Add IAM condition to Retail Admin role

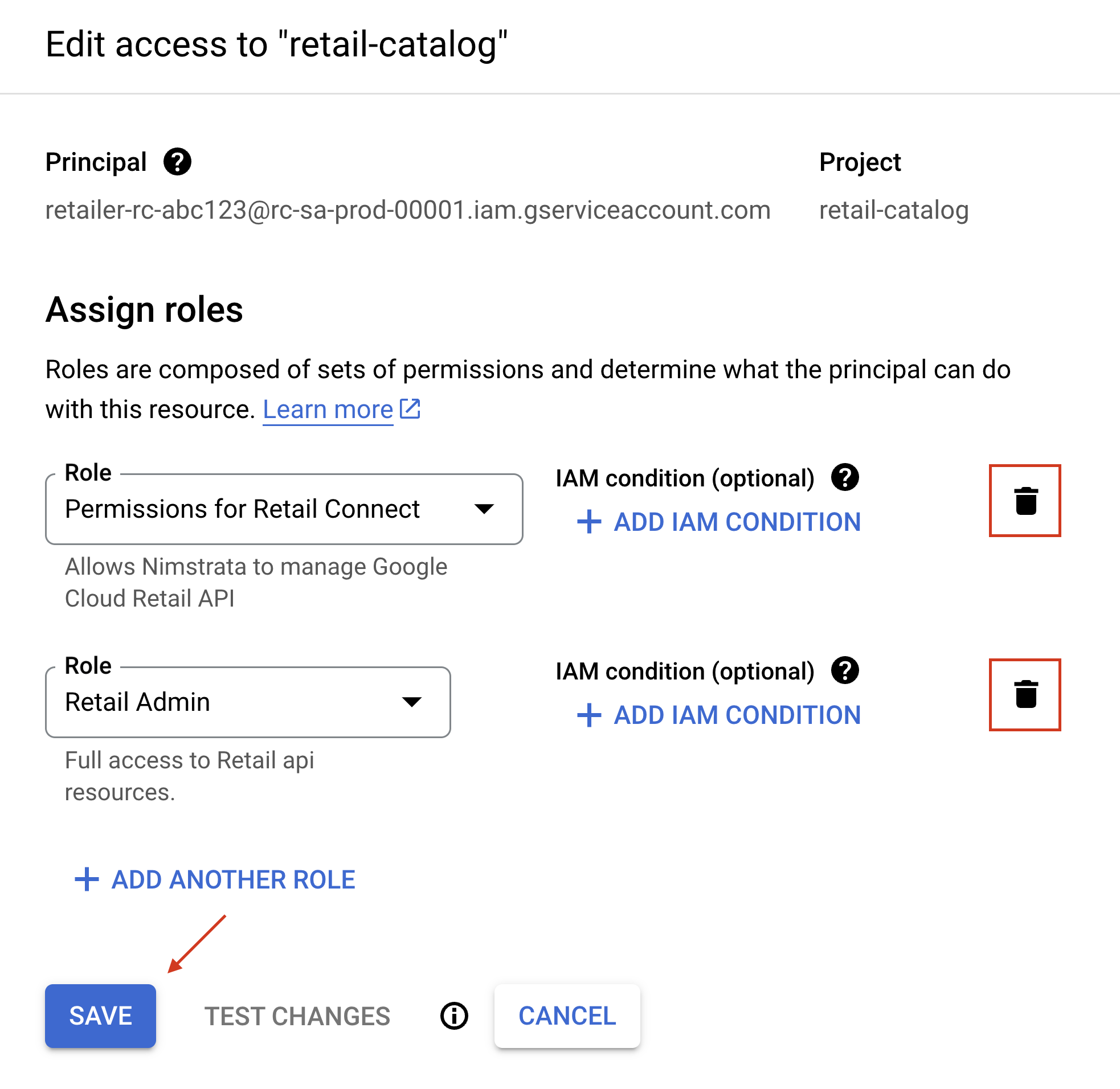(719, 715)
